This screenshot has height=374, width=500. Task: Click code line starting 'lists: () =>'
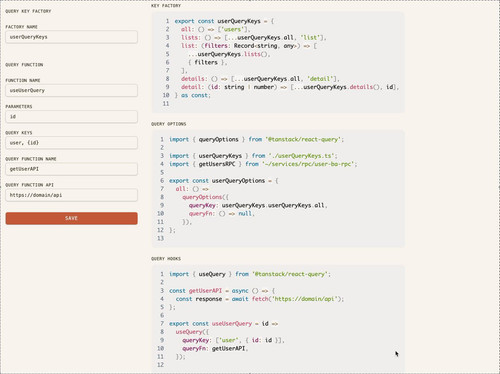[254, 38]
